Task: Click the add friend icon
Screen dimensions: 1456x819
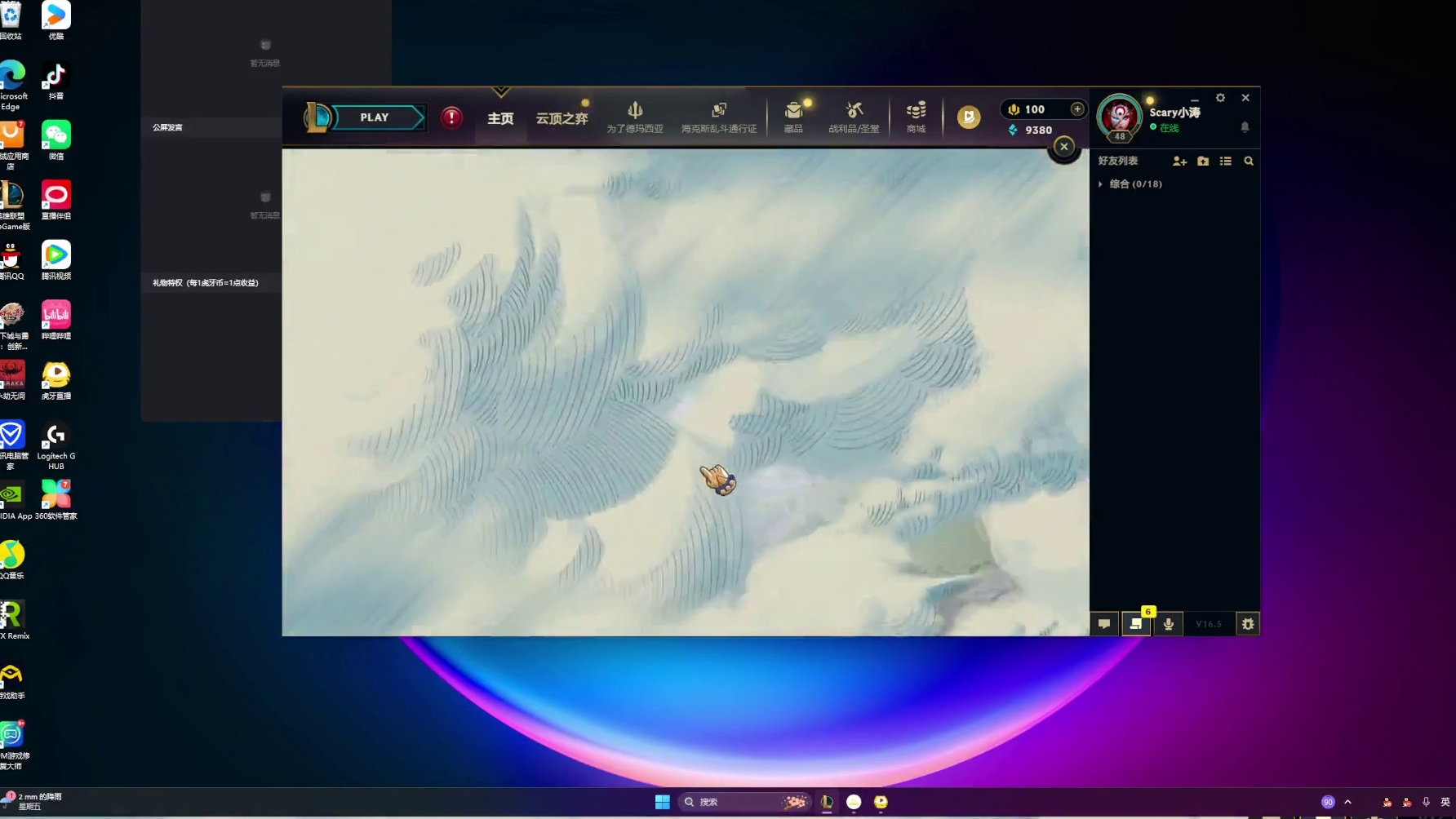Action: (x=1179, y=162)
